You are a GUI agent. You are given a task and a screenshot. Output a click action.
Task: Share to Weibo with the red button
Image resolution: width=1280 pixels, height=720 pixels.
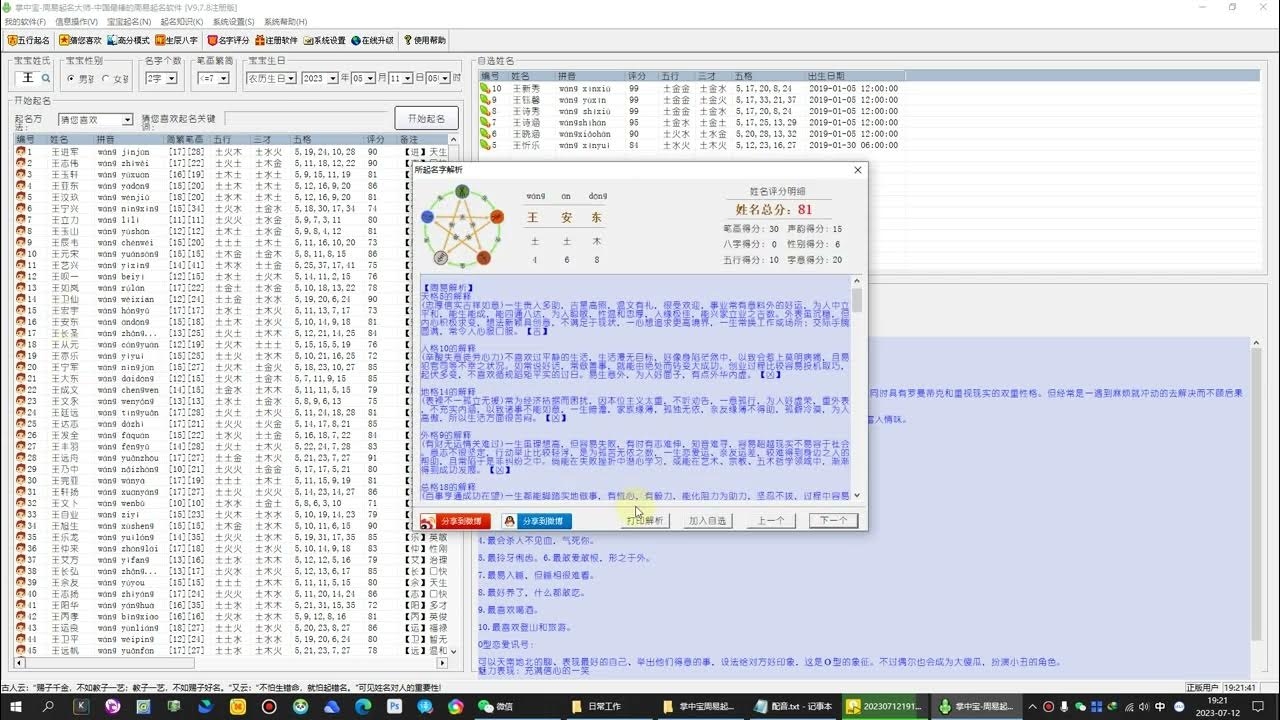coord(455,521)
